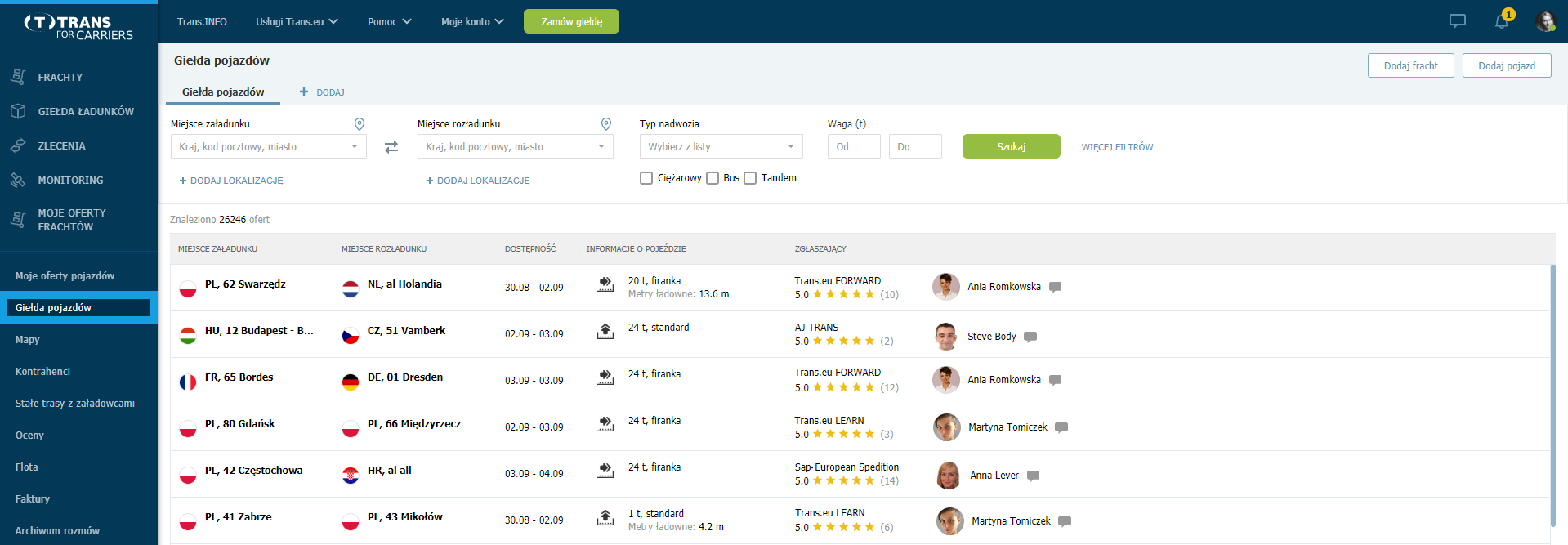This screenshot has height=545, width=1568.
Task: Open Monitoring from the sidebar
Action: point(70,180)
